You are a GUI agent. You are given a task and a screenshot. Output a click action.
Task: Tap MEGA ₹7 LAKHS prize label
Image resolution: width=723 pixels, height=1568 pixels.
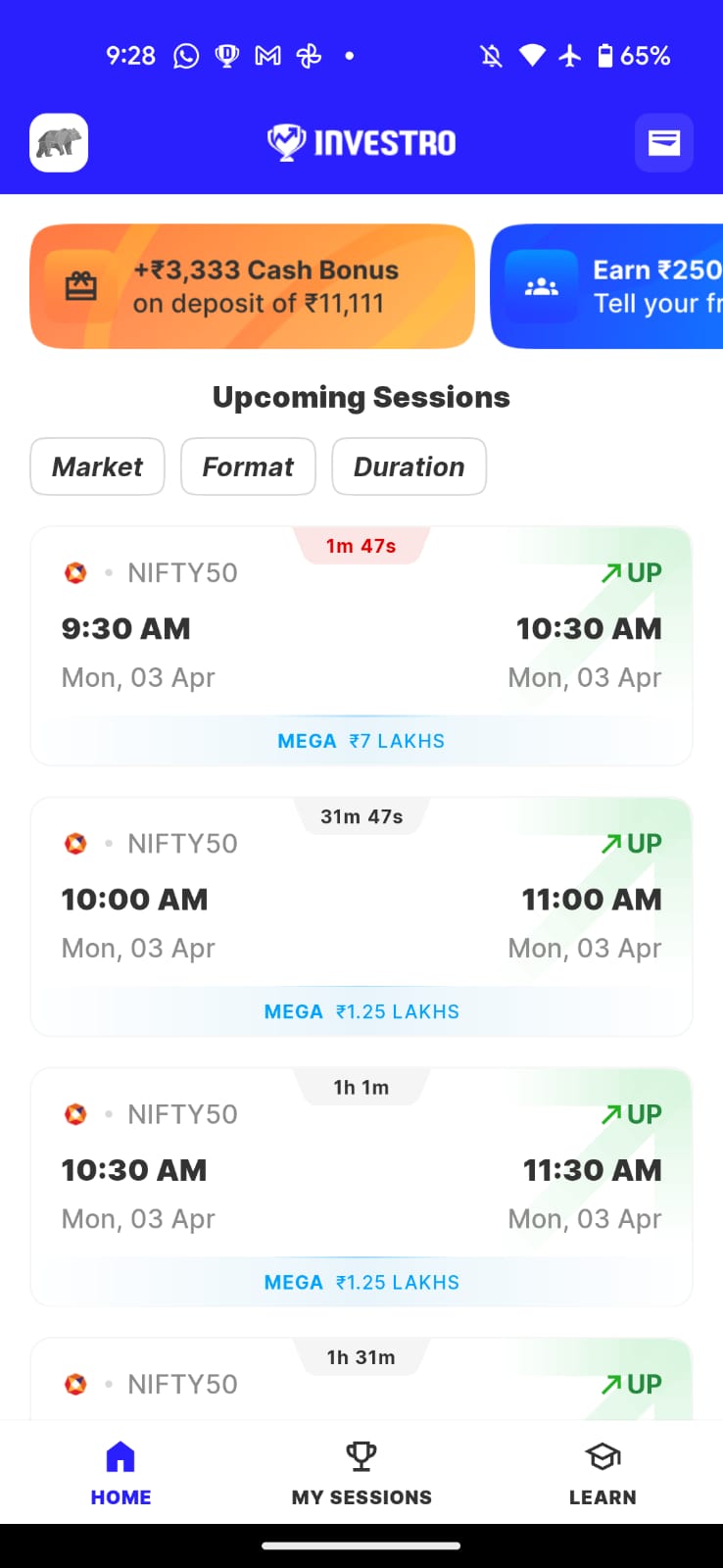(x=361, y=741)
